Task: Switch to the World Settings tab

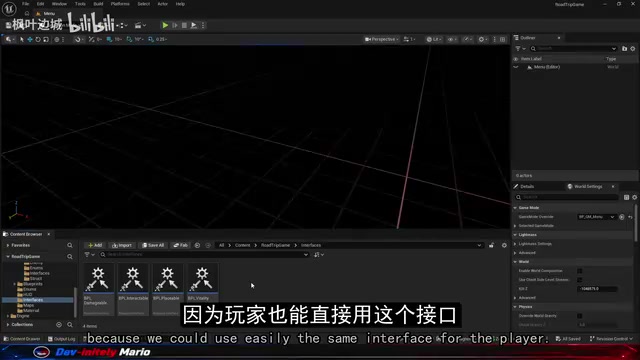Action: point(588,187)
